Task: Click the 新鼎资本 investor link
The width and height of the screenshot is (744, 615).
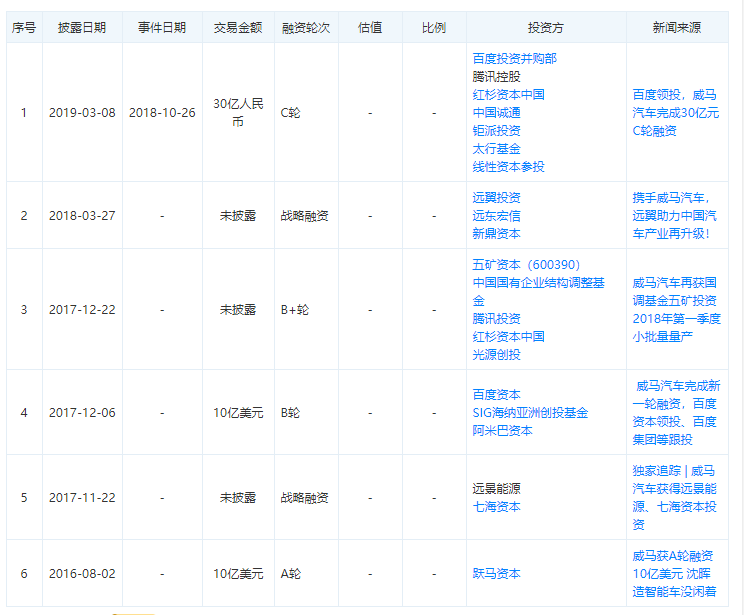Action: click(x=496, y=233)
